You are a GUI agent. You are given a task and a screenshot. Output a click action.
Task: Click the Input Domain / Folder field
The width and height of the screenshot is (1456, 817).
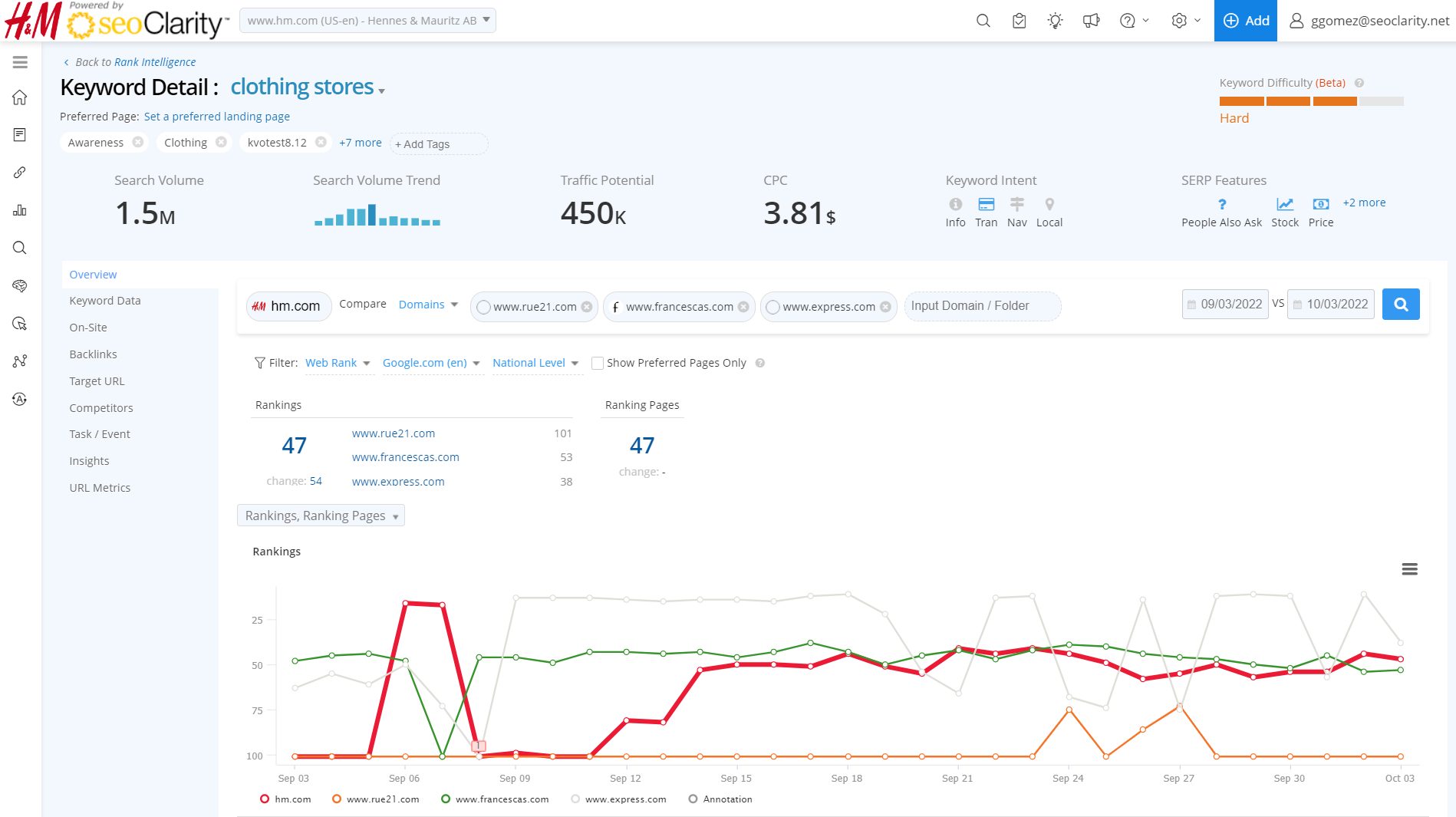click(x=982, y=306)
